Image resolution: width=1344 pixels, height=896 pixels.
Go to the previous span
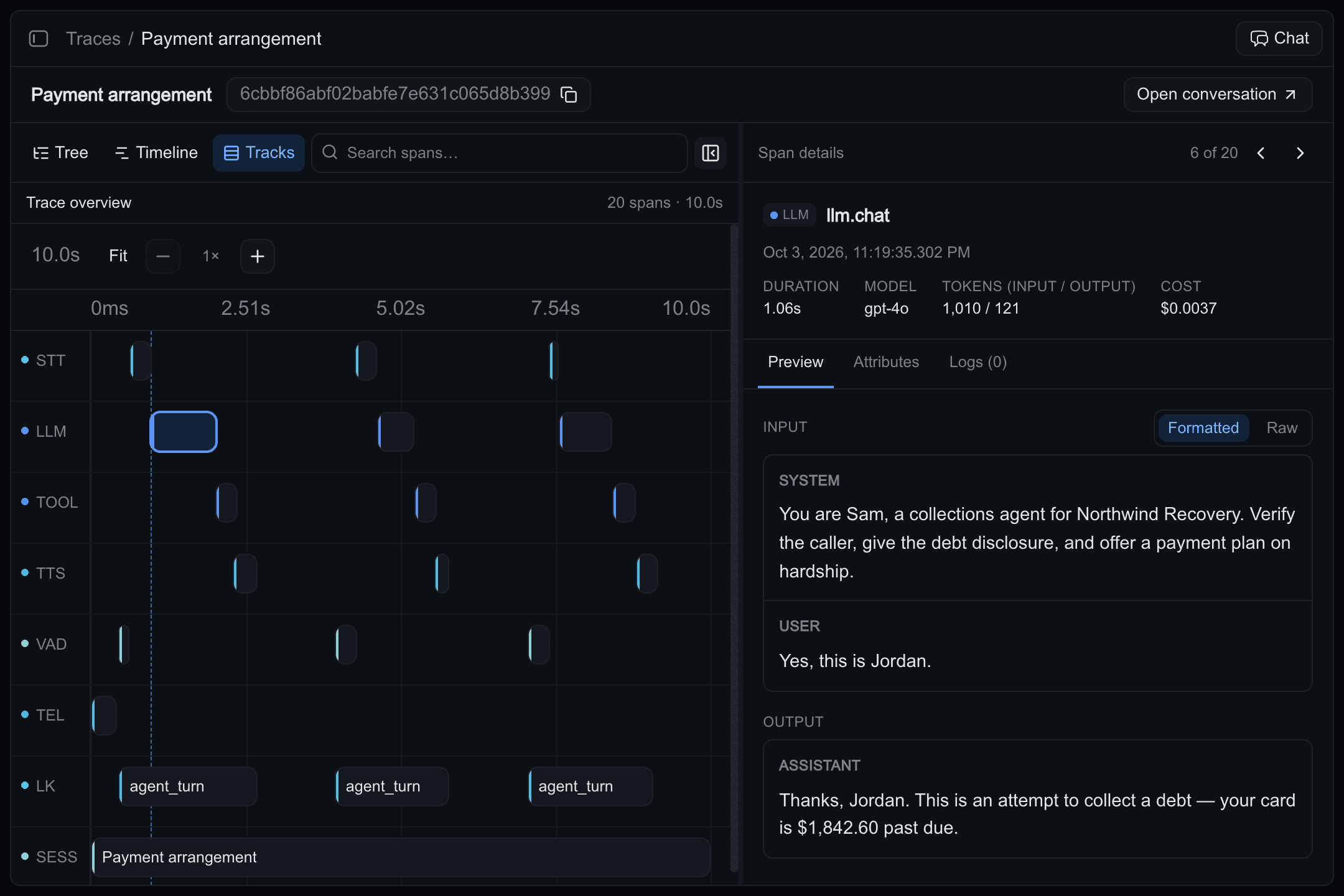(x=1261, y=153)
